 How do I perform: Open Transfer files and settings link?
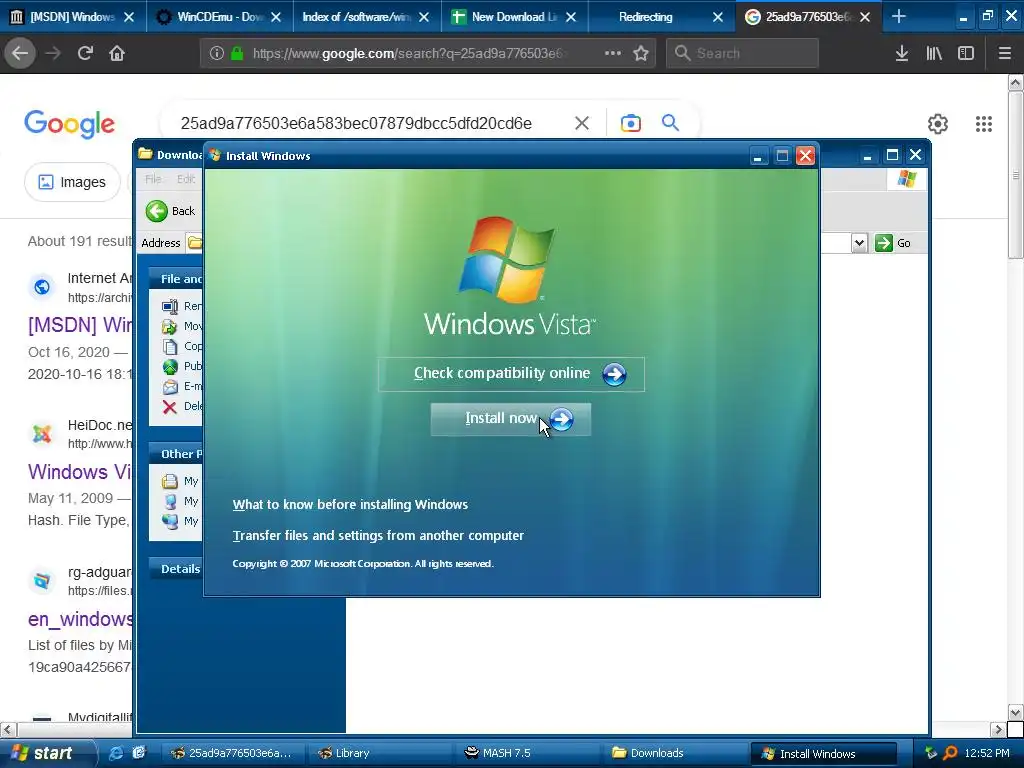378,536
